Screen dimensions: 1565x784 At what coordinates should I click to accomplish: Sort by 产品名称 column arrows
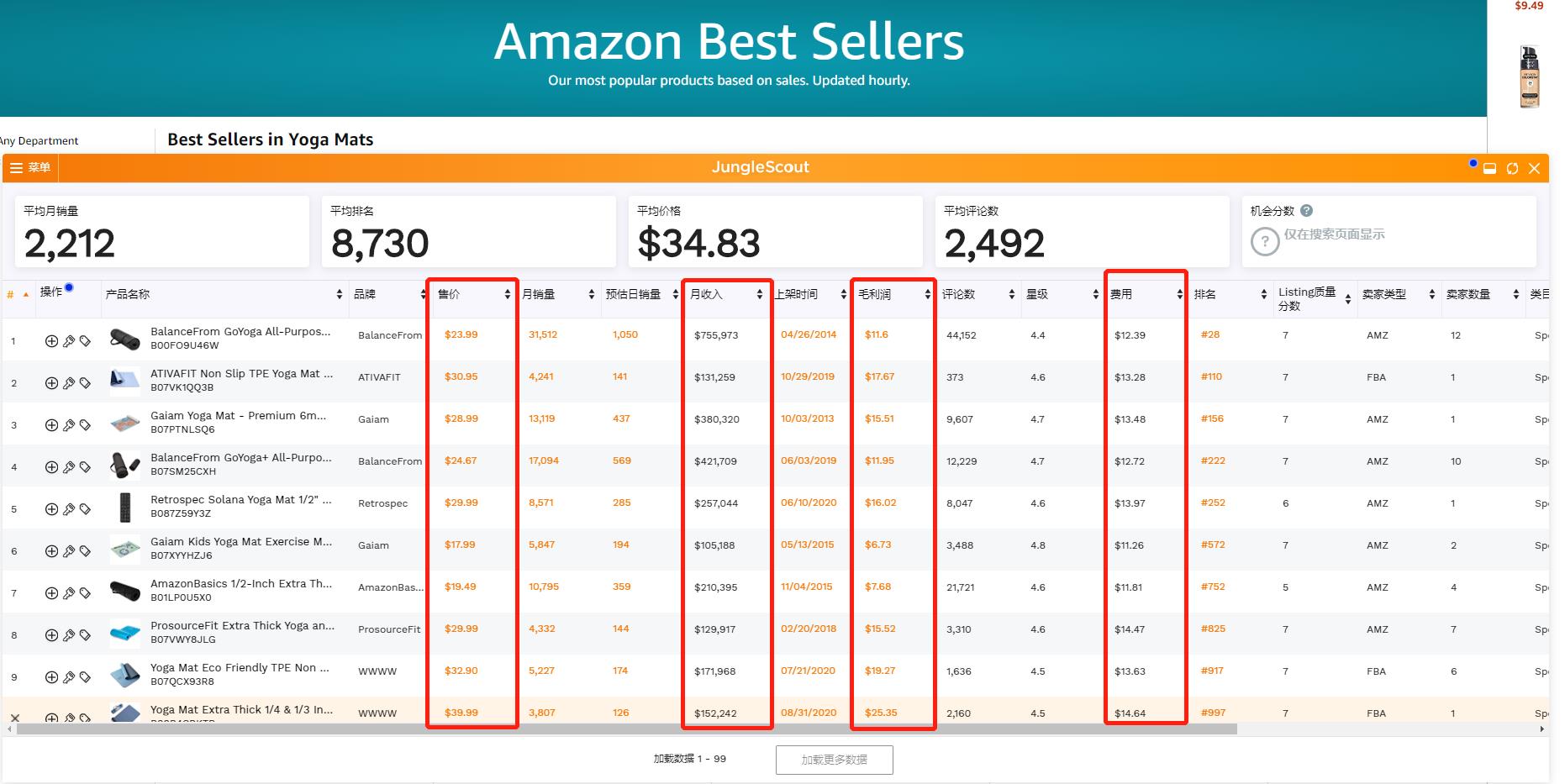click(339, 294)
